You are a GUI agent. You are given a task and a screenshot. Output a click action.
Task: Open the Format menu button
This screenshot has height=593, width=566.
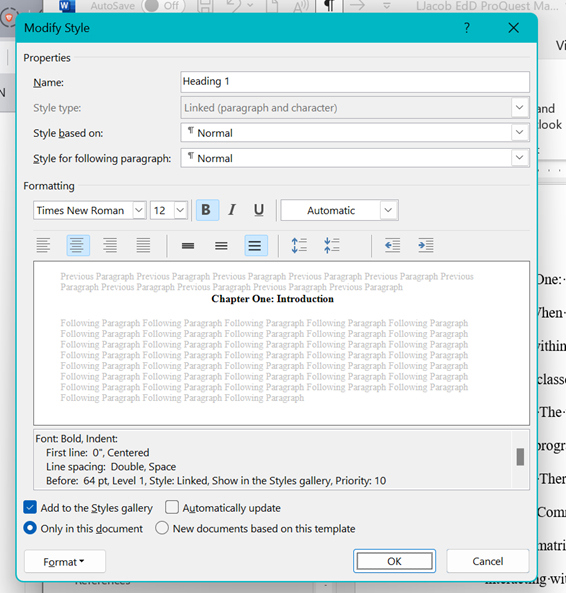(65, 562)
